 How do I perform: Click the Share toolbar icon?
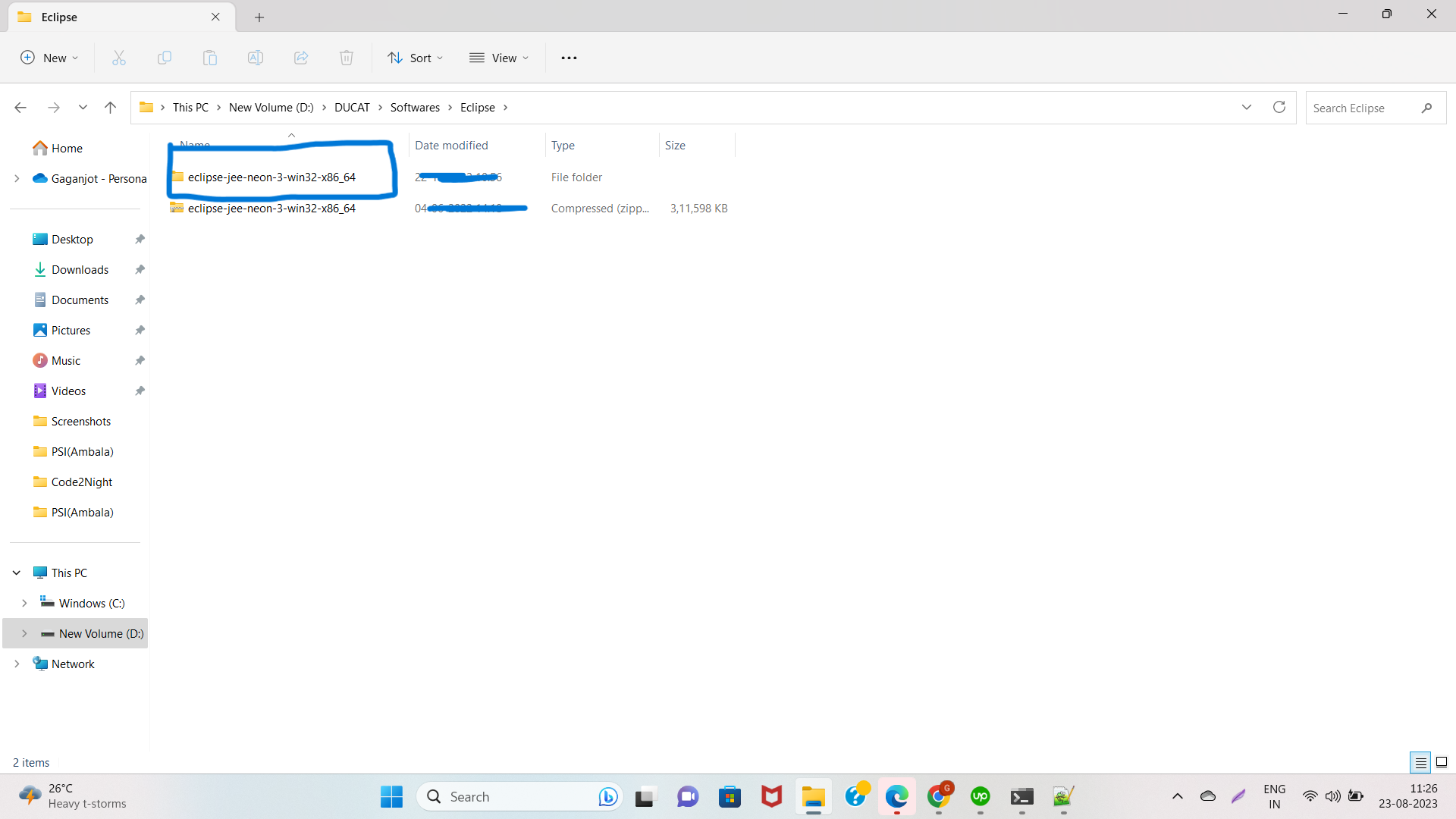301,58
